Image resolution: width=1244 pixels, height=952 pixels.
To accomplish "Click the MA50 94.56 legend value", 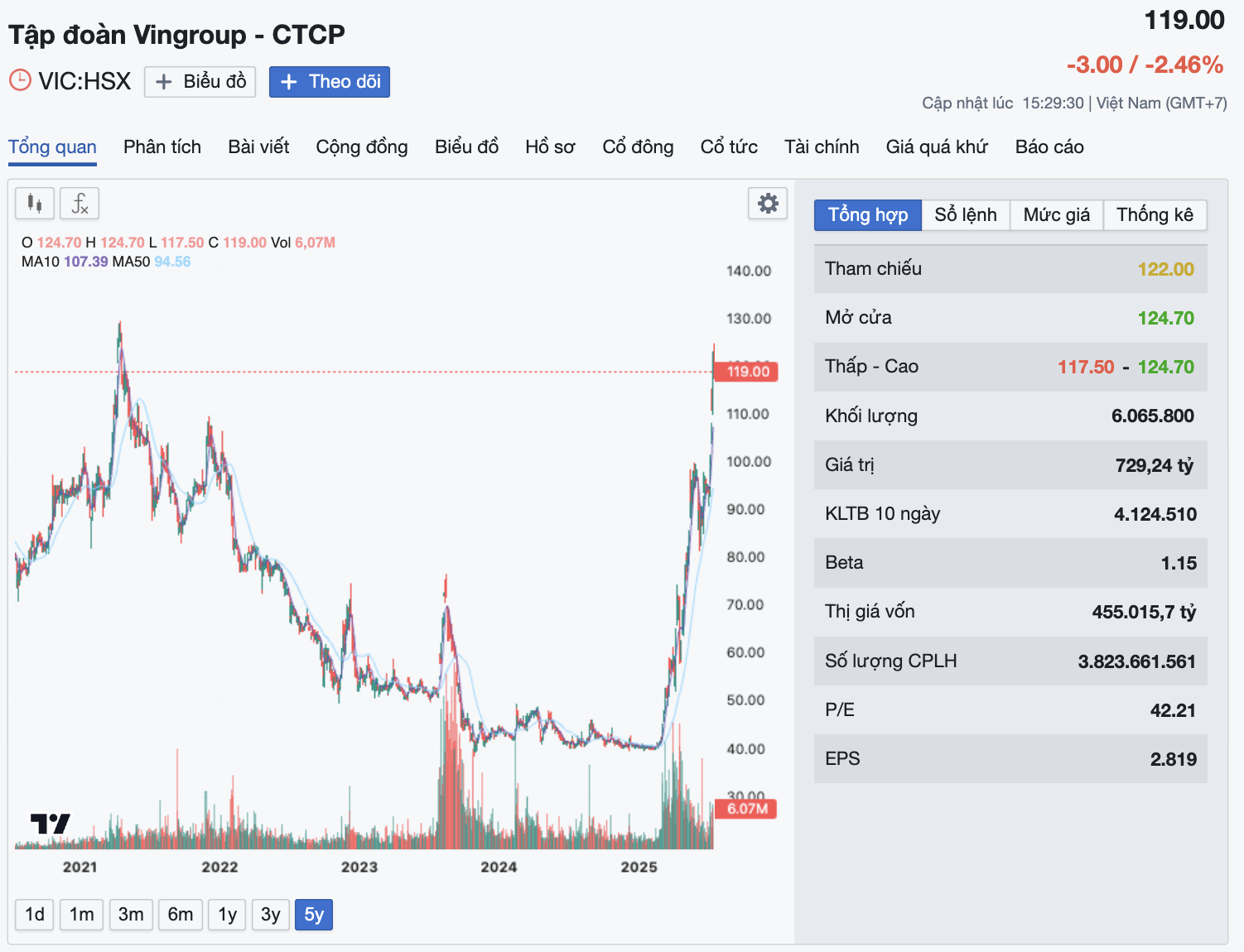I will point(172,262).
